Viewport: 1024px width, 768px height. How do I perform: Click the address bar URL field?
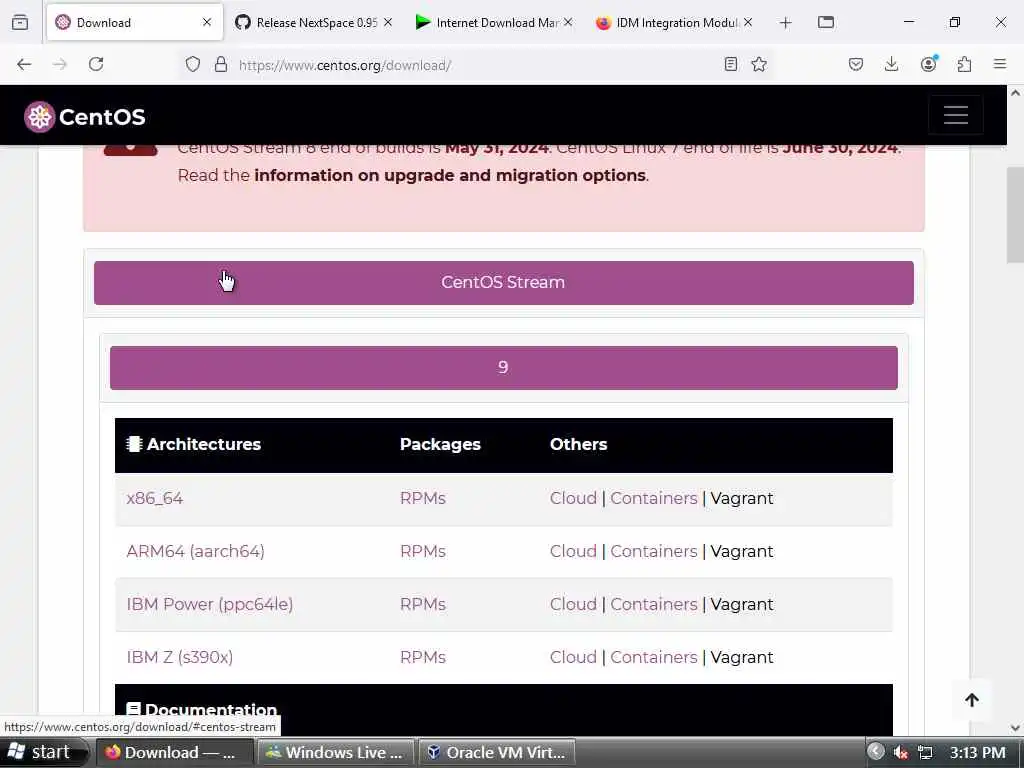477,65
